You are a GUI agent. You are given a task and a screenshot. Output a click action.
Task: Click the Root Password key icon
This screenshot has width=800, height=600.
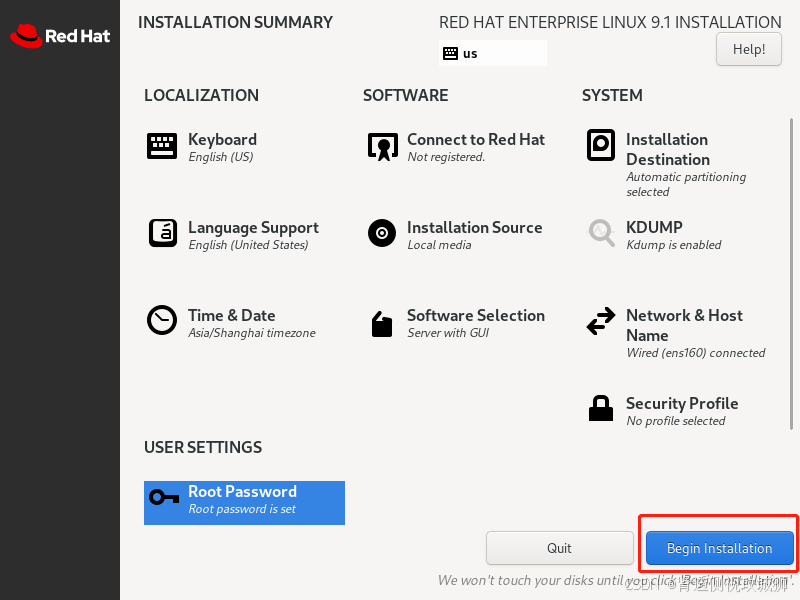[164, 497]
